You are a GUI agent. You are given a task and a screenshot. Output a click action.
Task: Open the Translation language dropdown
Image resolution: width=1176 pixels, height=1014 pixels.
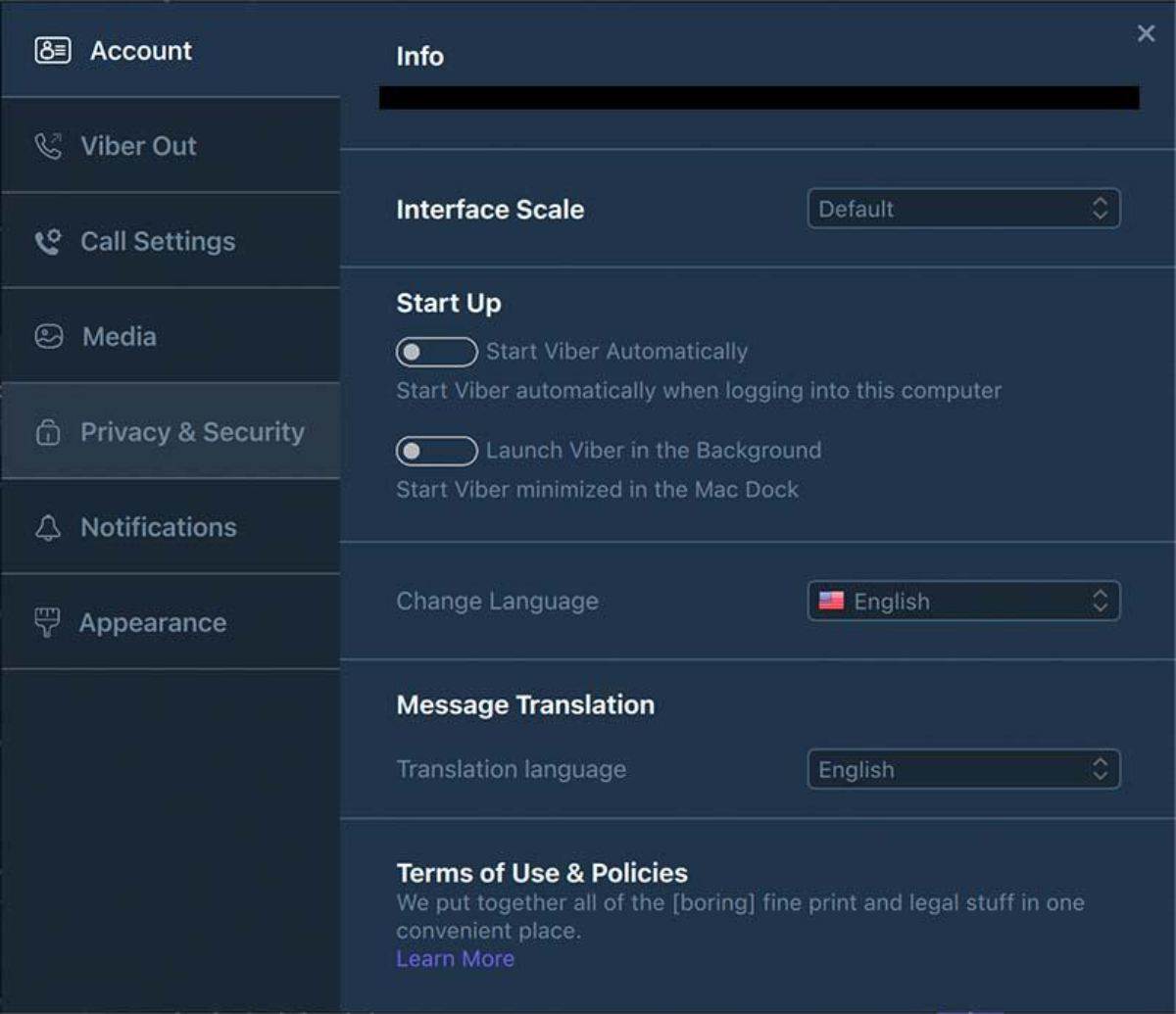click(x=962, y=770)
